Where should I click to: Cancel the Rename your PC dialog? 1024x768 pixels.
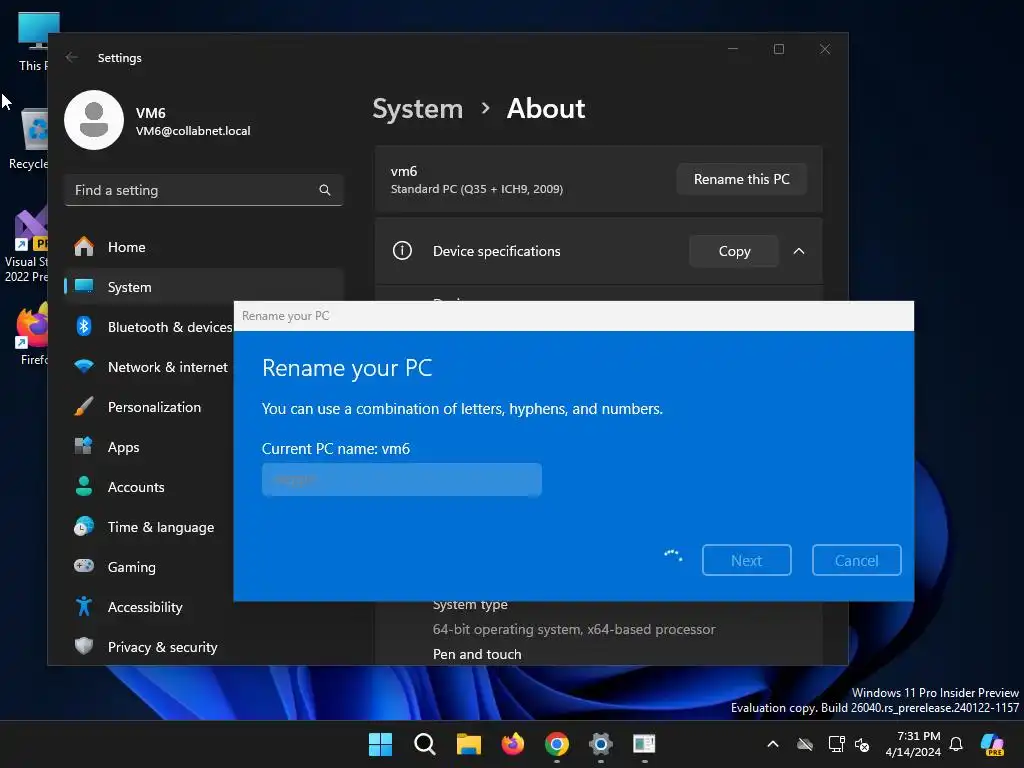(856, 560)
